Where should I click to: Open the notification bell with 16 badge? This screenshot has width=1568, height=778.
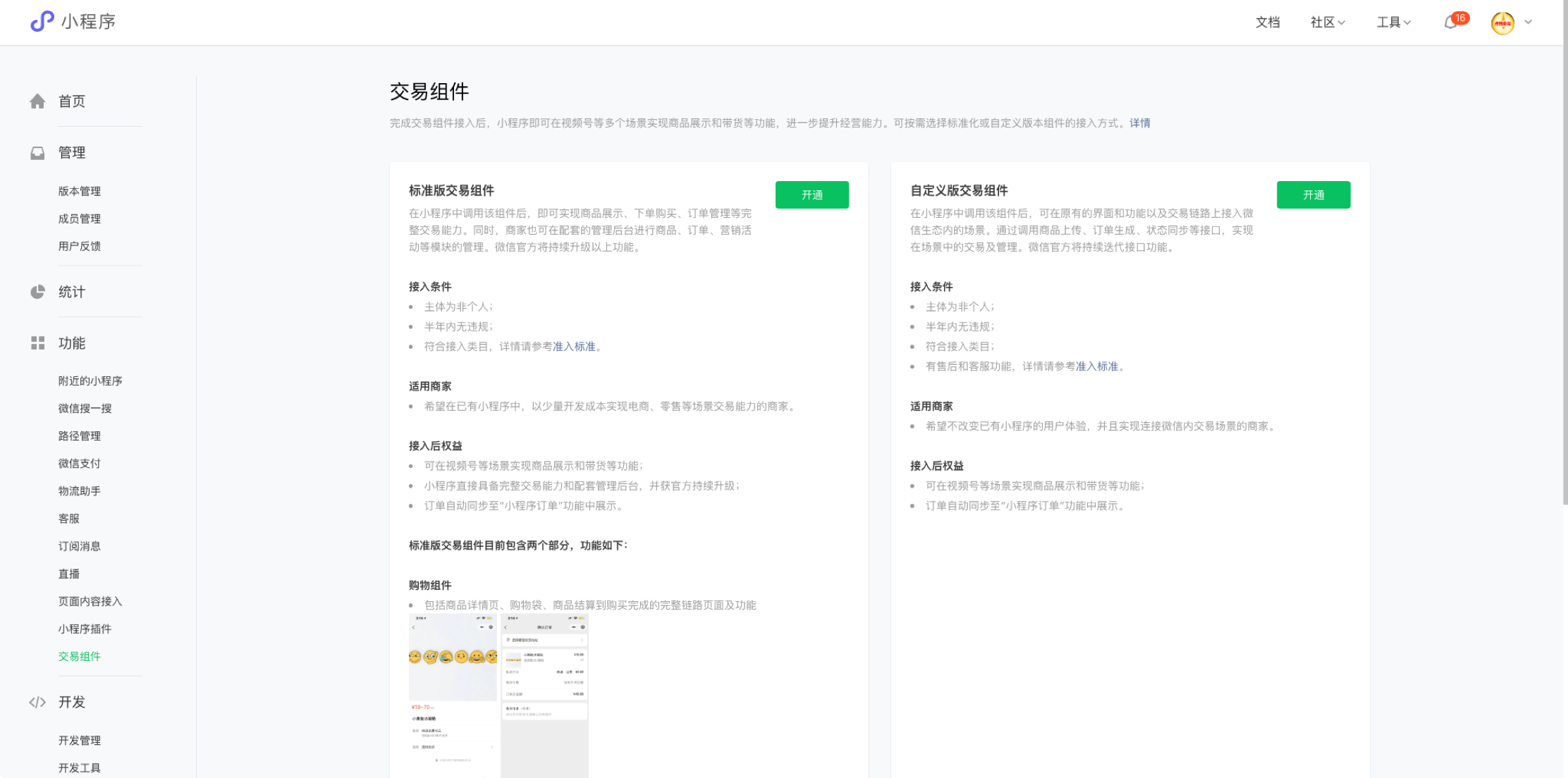tap(1451, 23)
